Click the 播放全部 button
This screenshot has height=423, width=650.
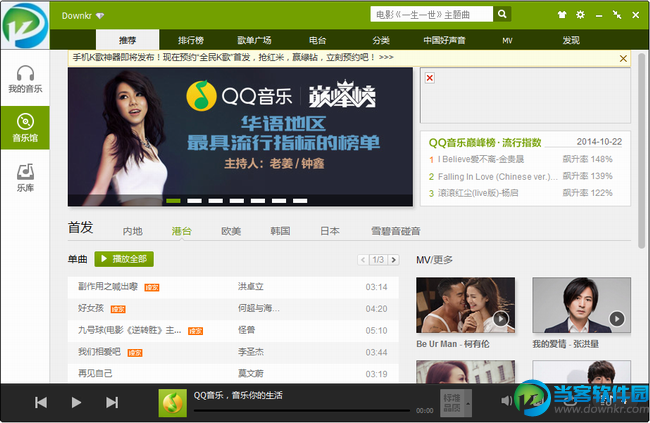click(124, 259)
